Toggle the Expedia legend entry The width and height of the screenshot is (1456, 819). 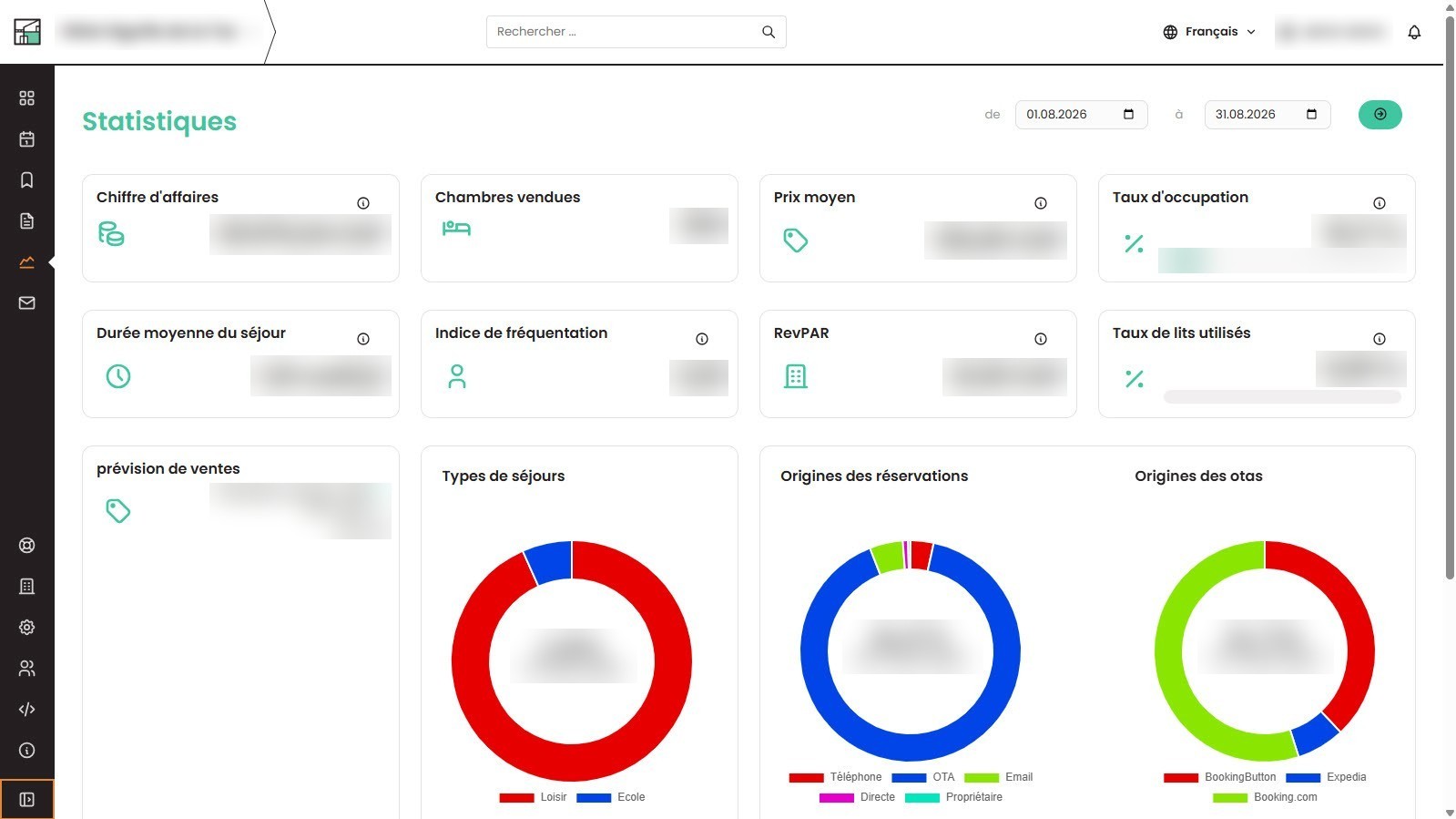(x=1326, y=778)
